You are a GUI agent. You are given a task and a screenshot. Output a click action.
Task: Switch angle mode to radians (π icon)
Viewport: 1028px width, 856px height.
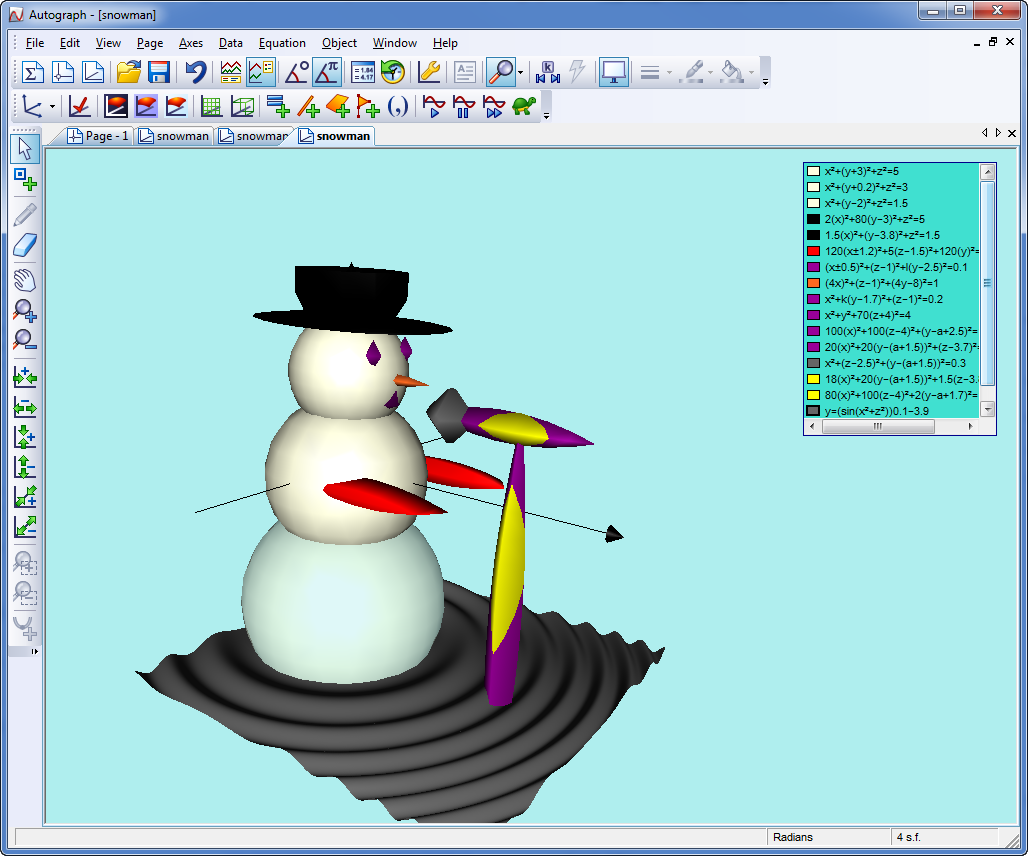point(326,72)
